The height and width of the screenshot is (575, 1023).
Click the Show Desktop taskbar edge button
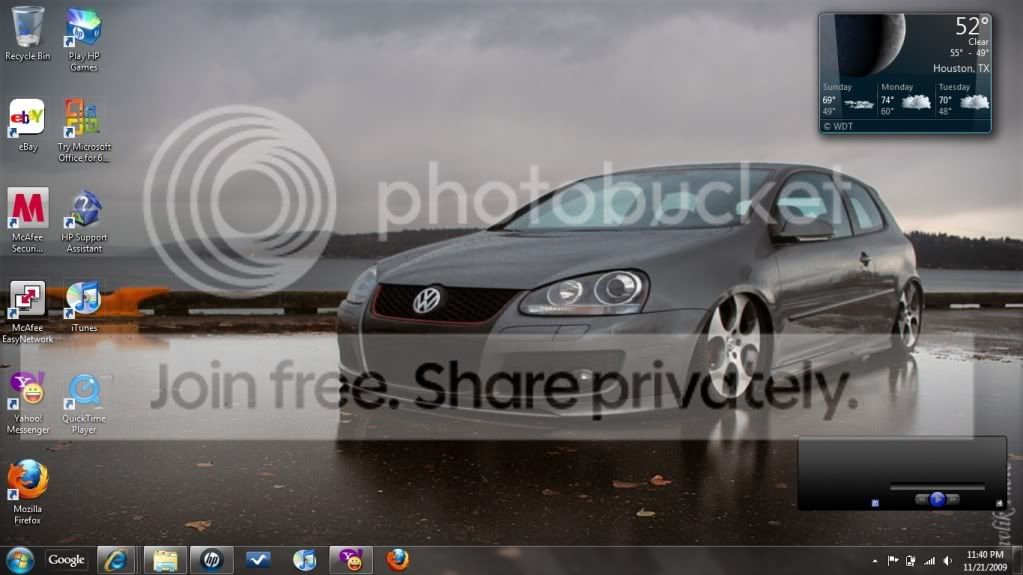pyautogui.click(x=1018, y=561)
